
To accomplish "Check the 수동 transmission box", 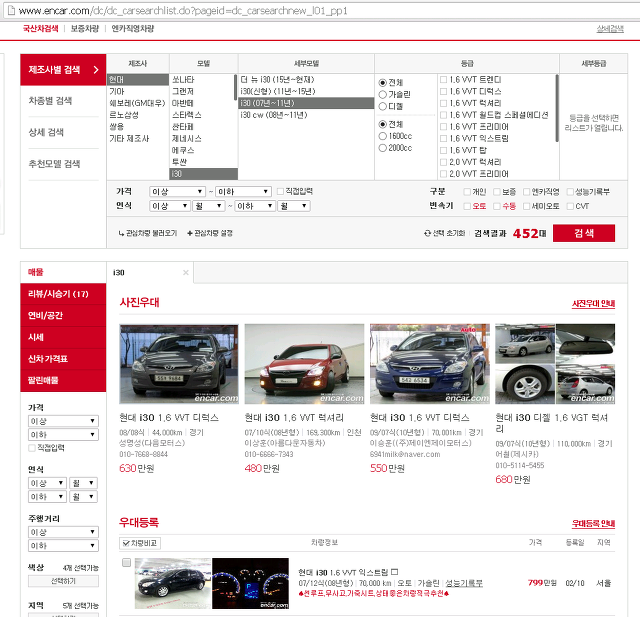I will pos(497,206).
